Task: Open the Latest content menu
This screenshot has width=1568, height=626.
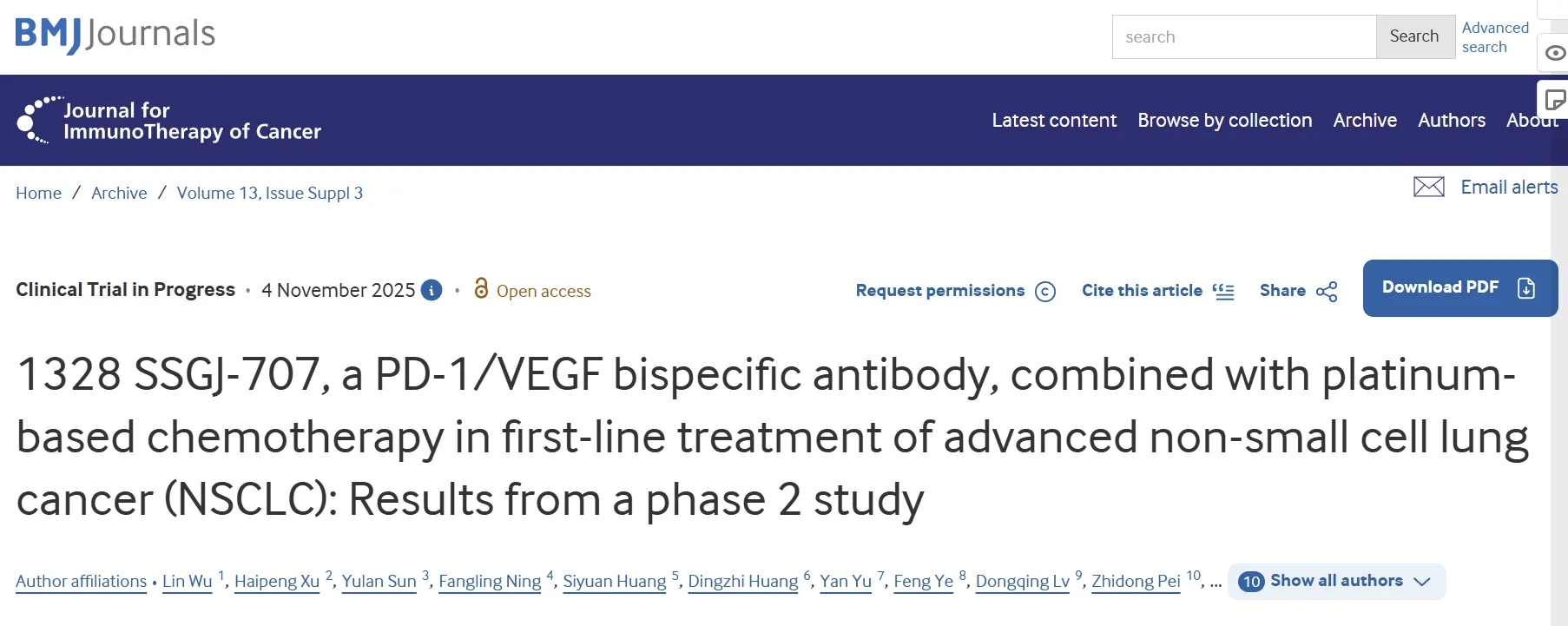Action: [x=1054, y=121]
